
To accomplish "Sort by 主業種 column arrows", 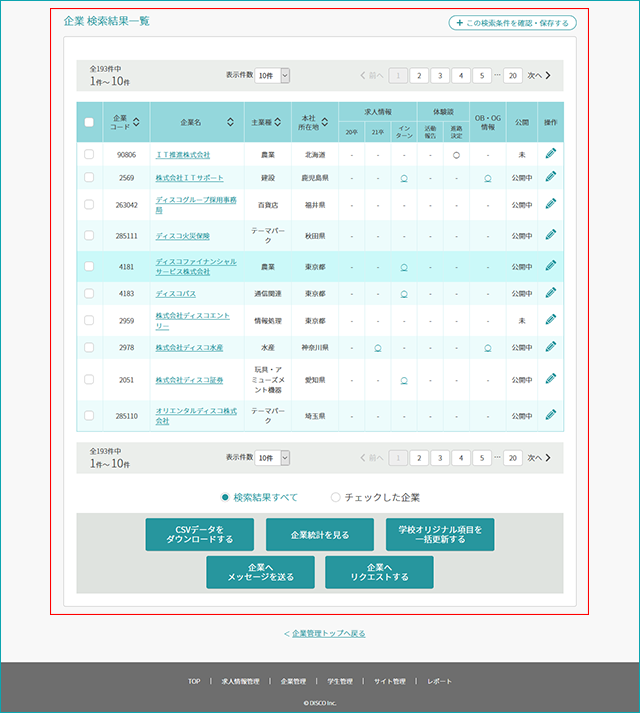I will tap(277, 122).
